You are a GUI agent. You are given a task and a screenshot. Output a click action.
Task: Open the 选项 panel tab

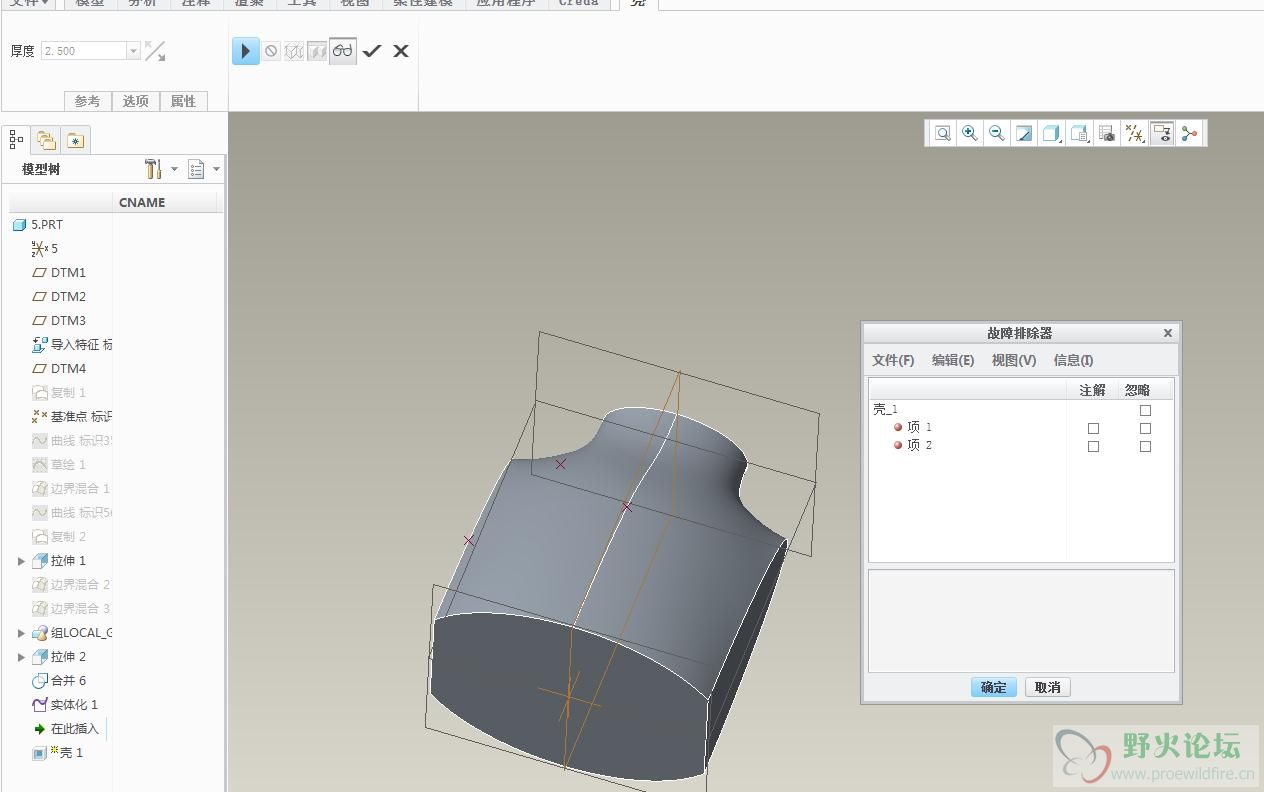click(136, 101)
